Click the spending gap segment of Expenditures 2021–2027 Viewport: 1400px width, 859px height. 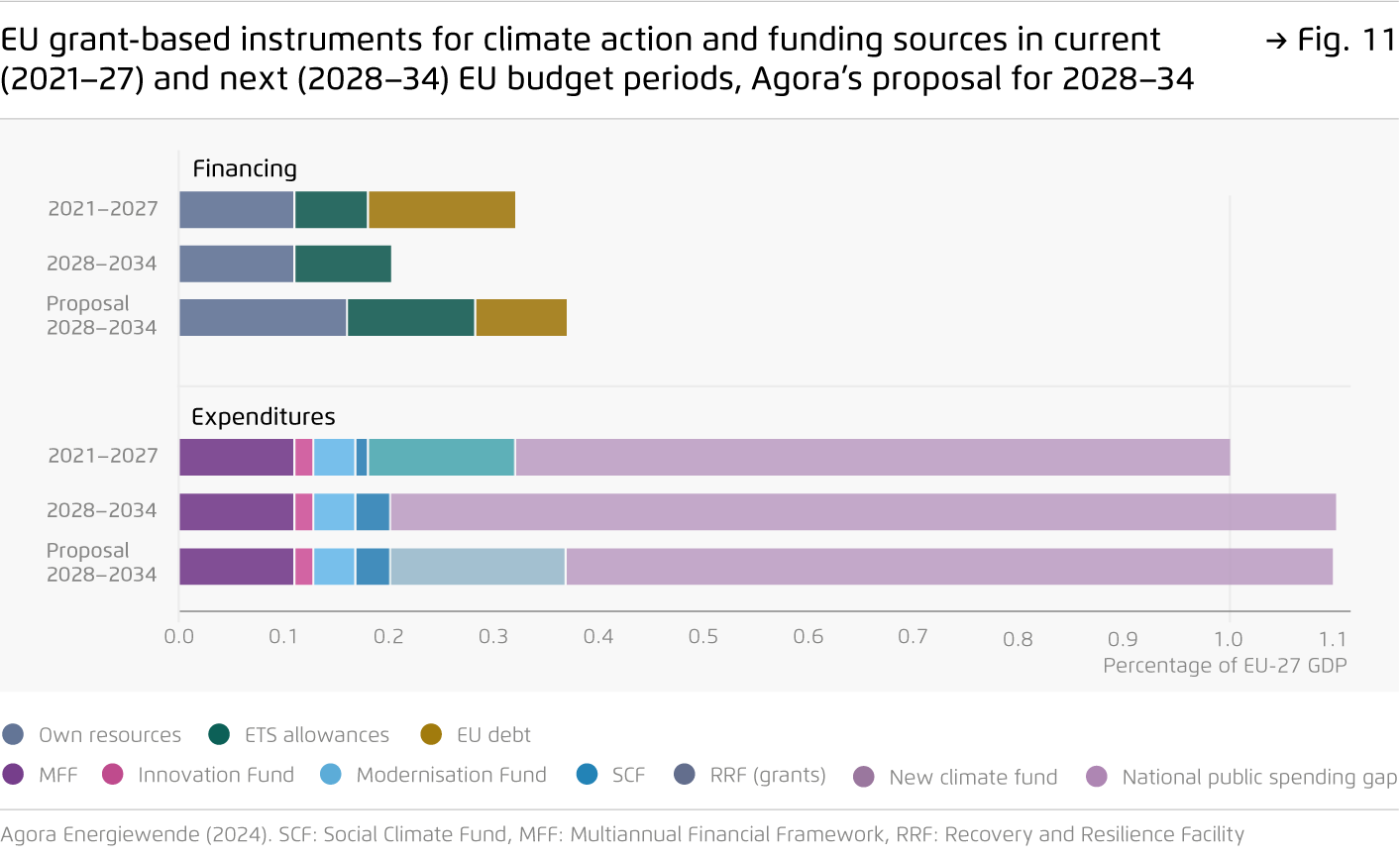coord(872,457)
